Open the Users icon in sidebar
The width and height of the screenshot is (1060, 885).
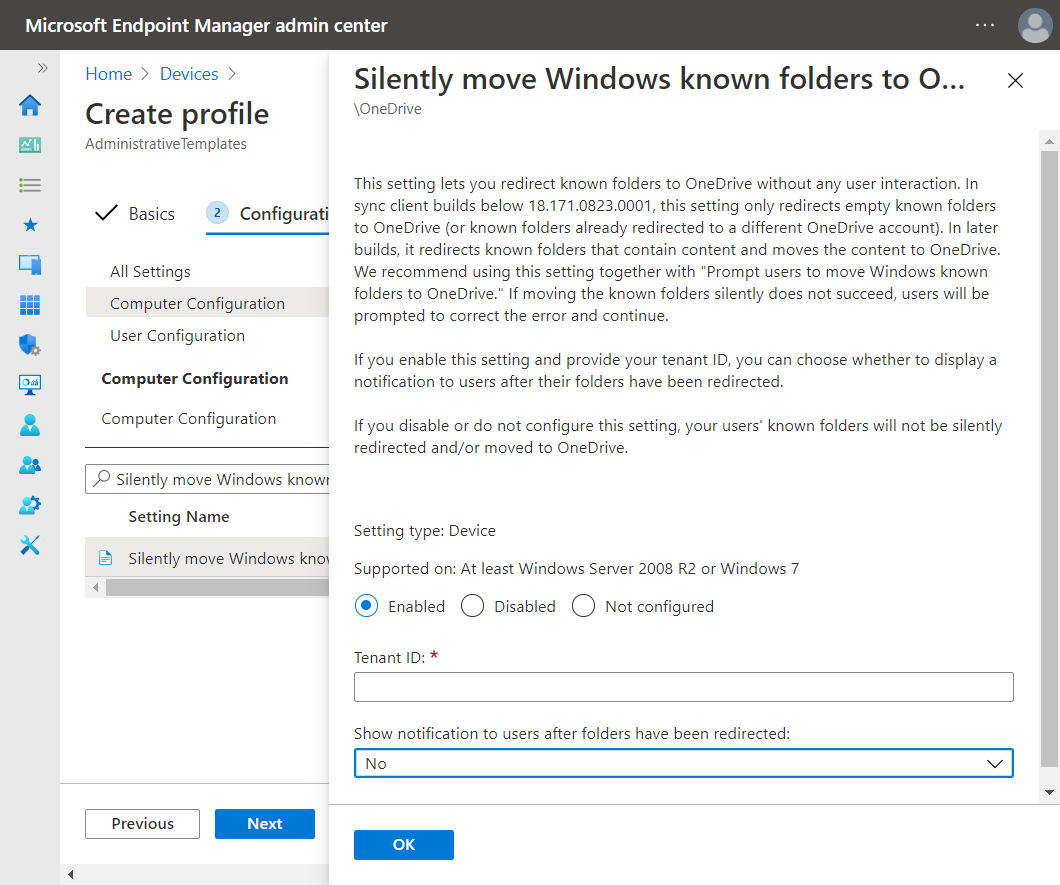[x=30, y=425]
